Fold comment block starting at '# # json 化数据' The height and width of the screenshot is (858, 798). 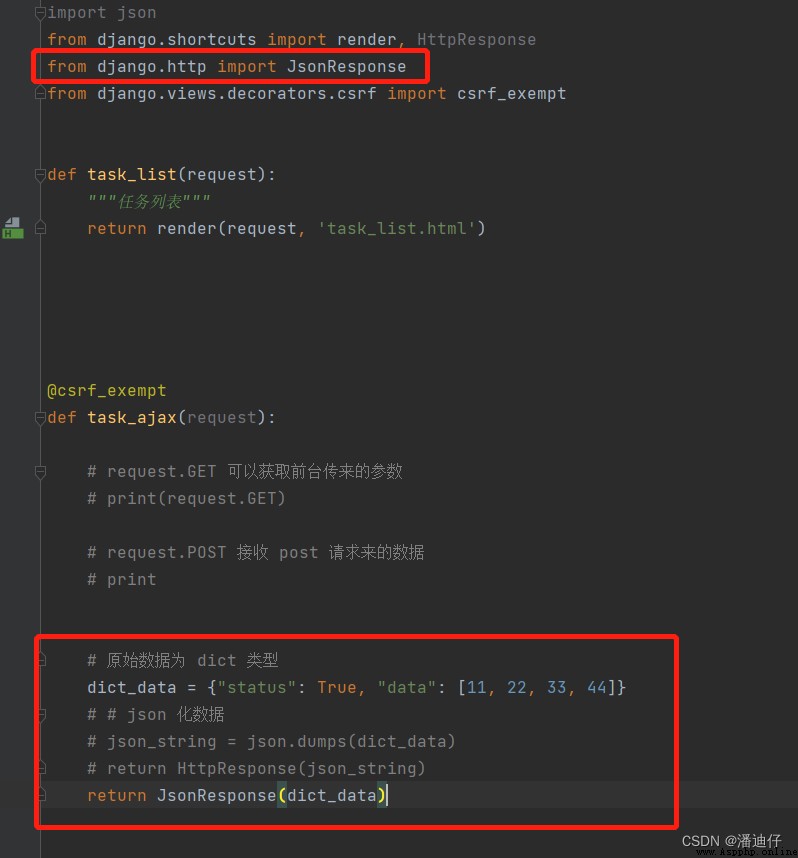click(42, 714)
